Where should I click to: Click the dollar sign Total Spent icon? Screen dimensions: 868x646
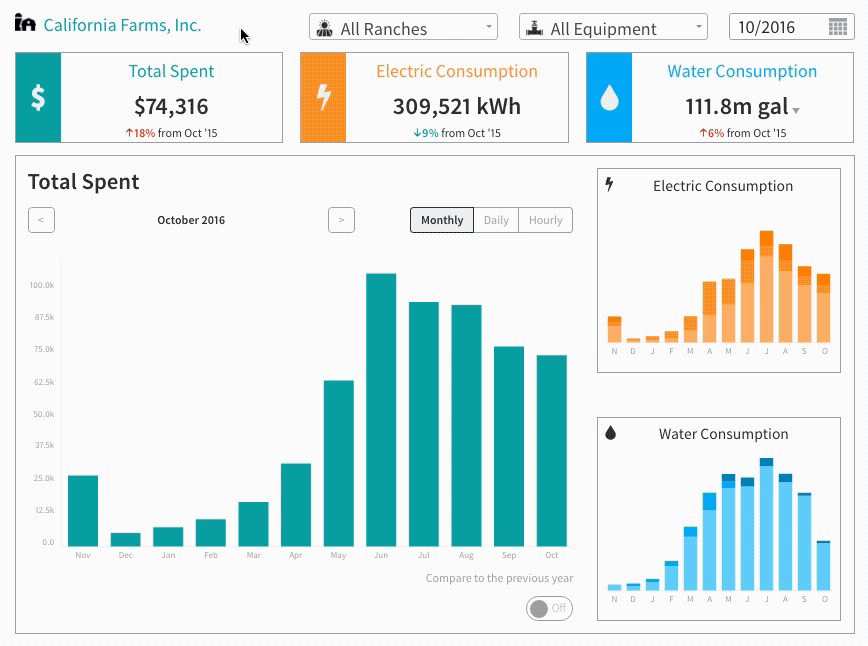coord(38,97)
